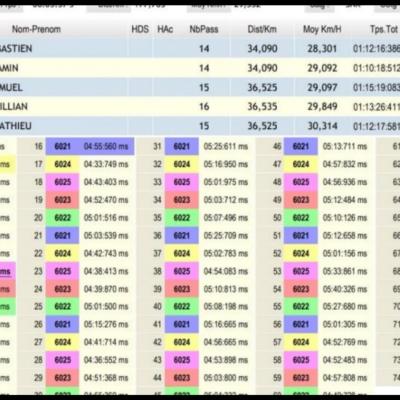Select the lap 36 time 05:25:709 ms
Image resolution: width=400 pixels, height=400 pixels.
point(226,236)
